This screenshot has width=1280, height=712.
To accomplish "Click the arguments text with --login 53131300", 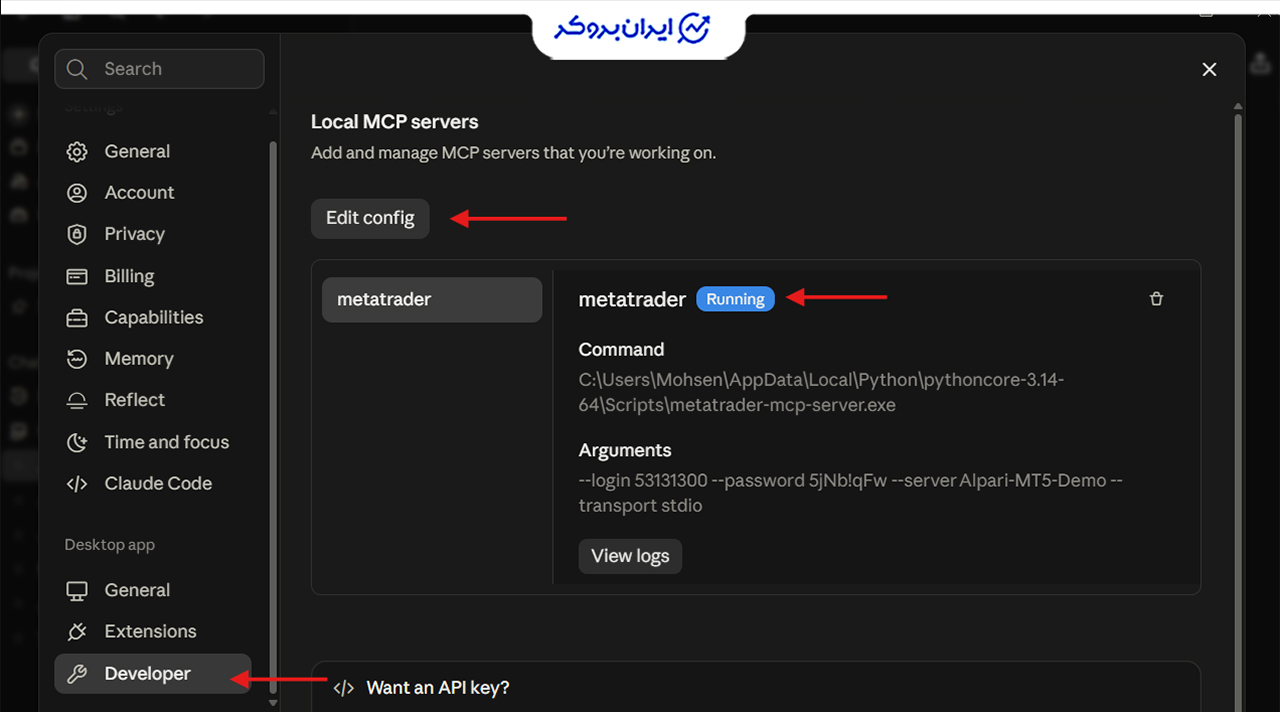I will (x=850, y=493).
